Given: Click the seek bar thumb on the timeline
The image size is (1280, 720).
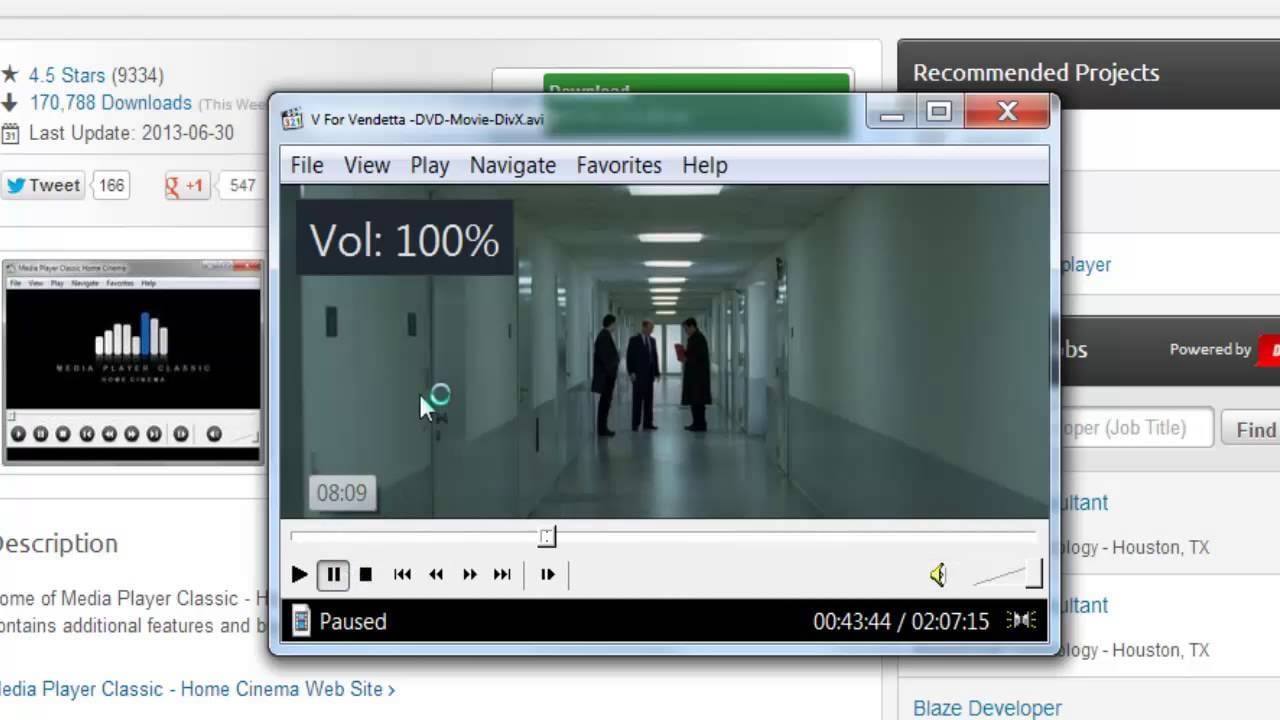Looking at the screenshot, I should tap(546, 537).
